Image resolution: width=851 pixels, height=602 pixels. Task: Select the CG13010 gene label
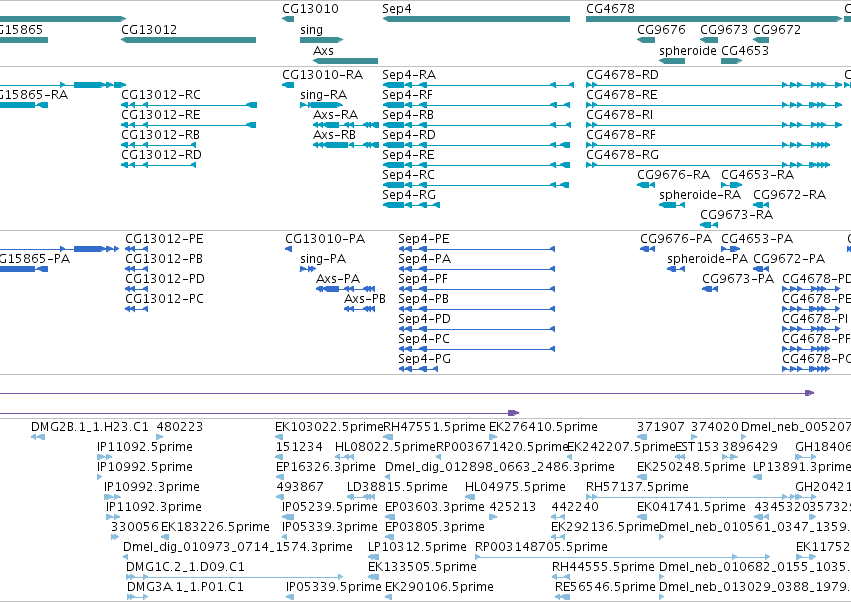[x=310, y=9]
